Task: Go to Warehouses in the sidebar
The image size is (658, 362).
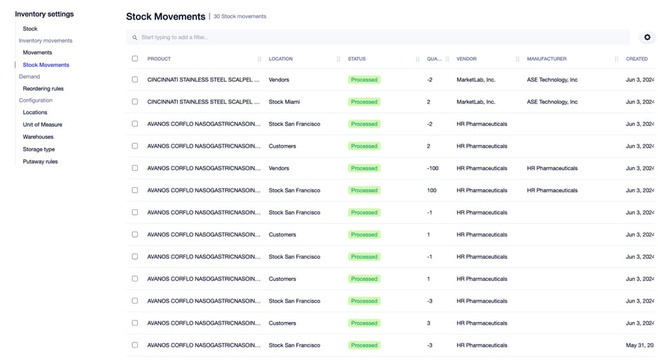Action: pos(38,137)
